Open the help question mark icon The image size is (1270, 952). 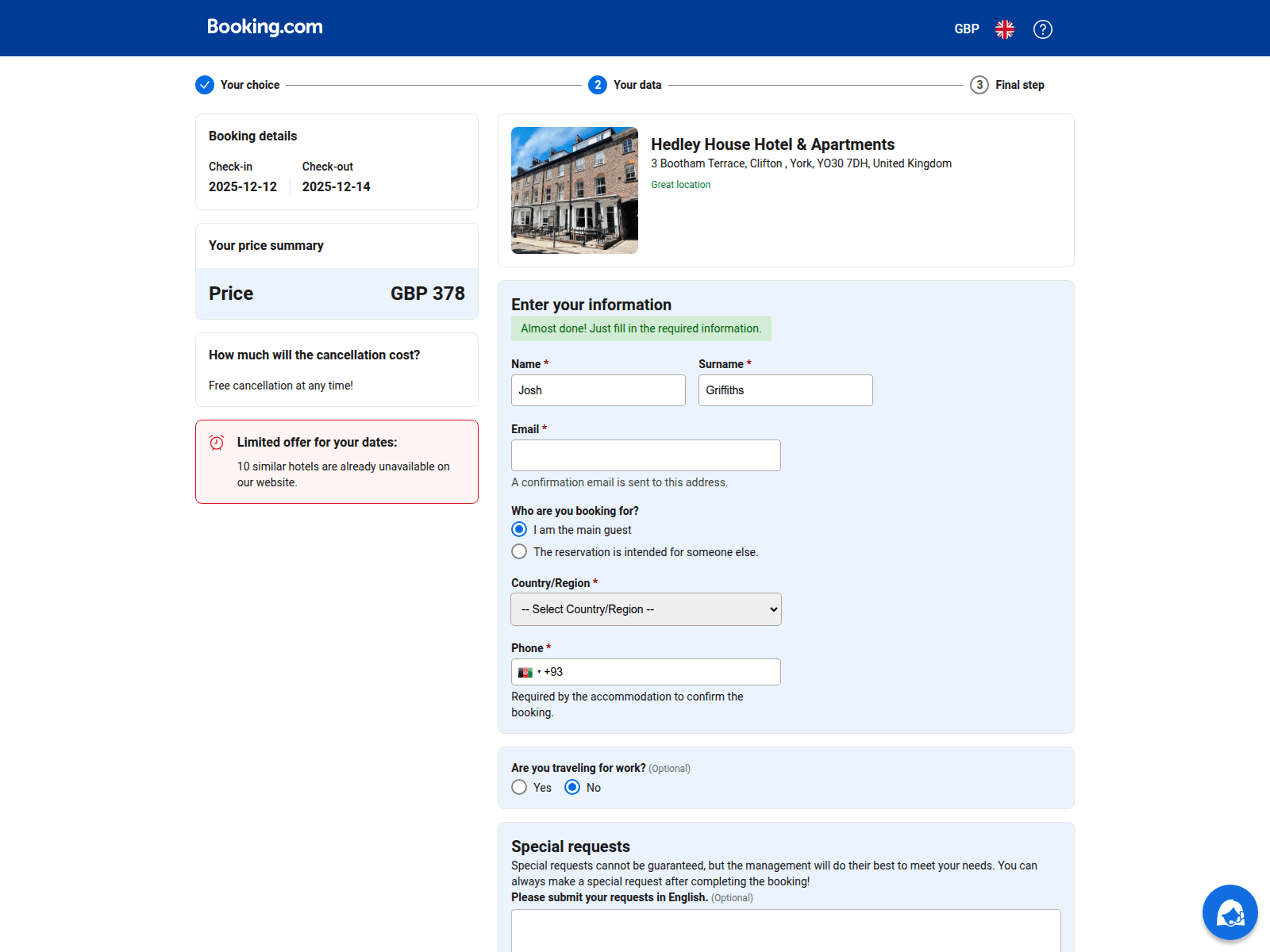[x=1043, y=29]
